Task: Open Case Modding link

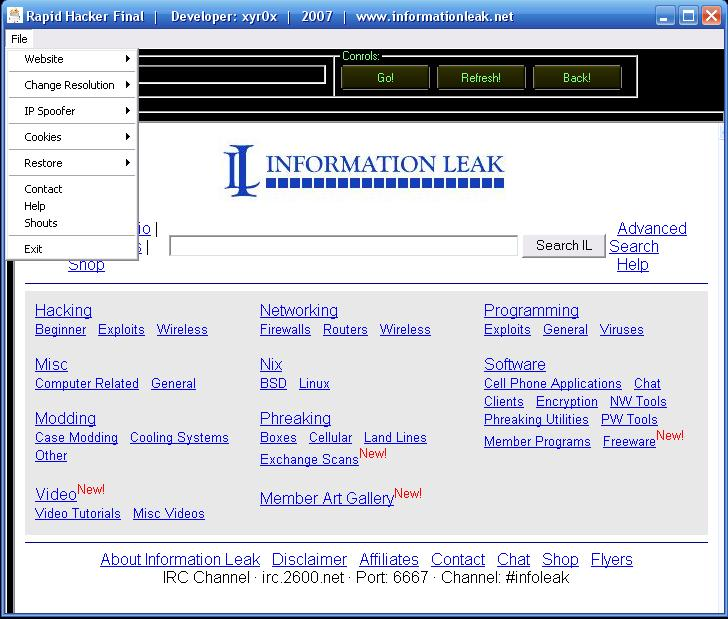Action: point(77,438)
